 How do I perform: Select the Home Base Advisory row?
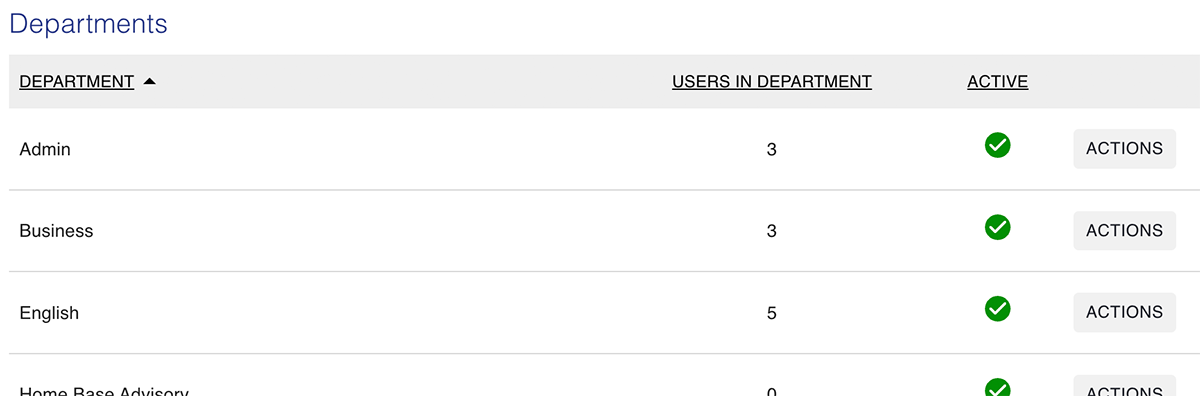[x=600, y=386]
